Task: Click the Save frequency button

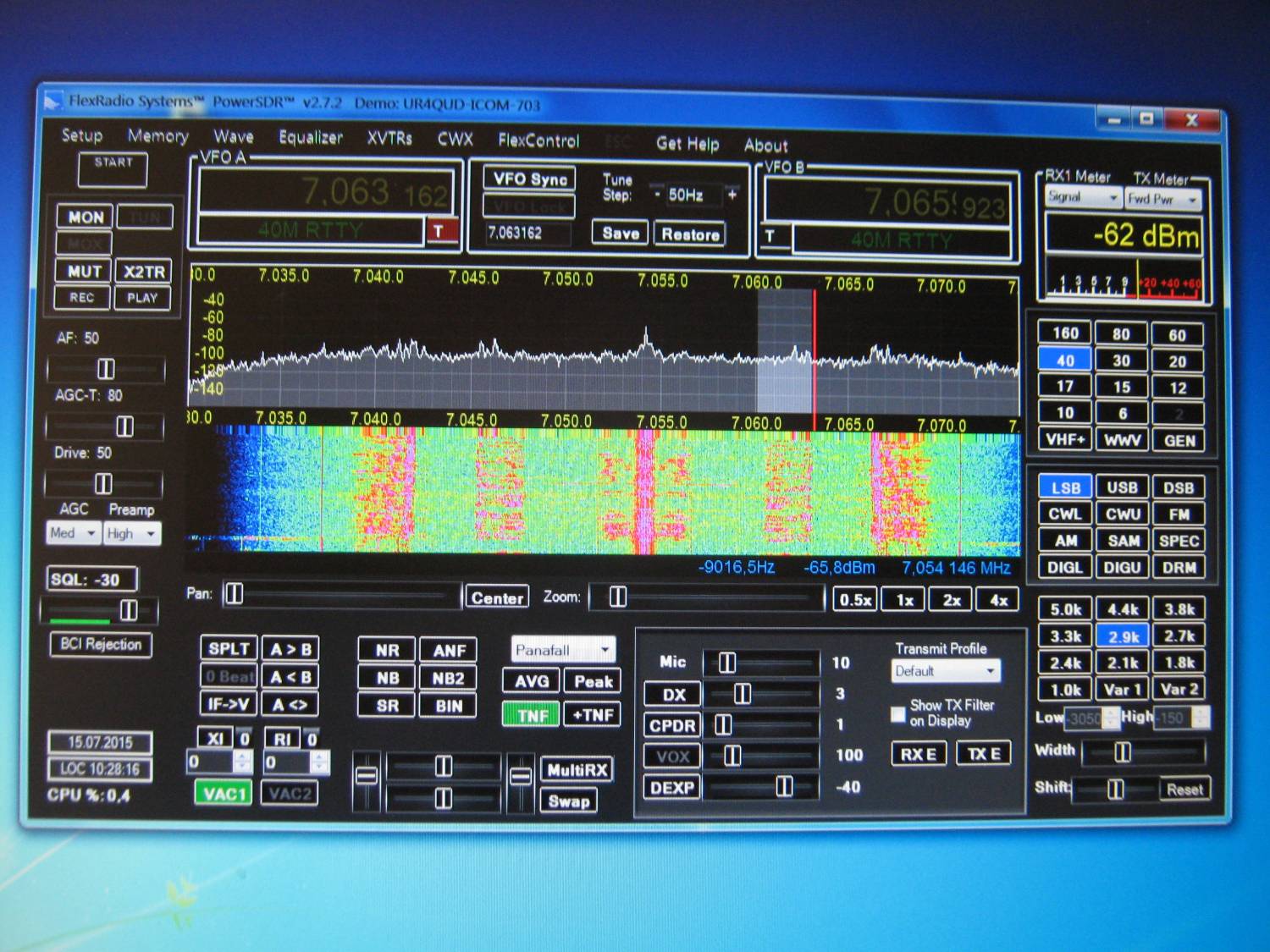Action: pyautogui.click(x=621, y=234)
